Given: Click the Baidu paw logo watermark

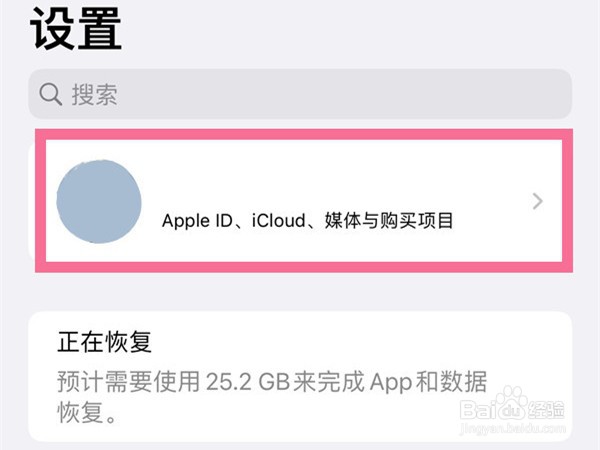Looking at the screenshot, I should pos(512,402).
